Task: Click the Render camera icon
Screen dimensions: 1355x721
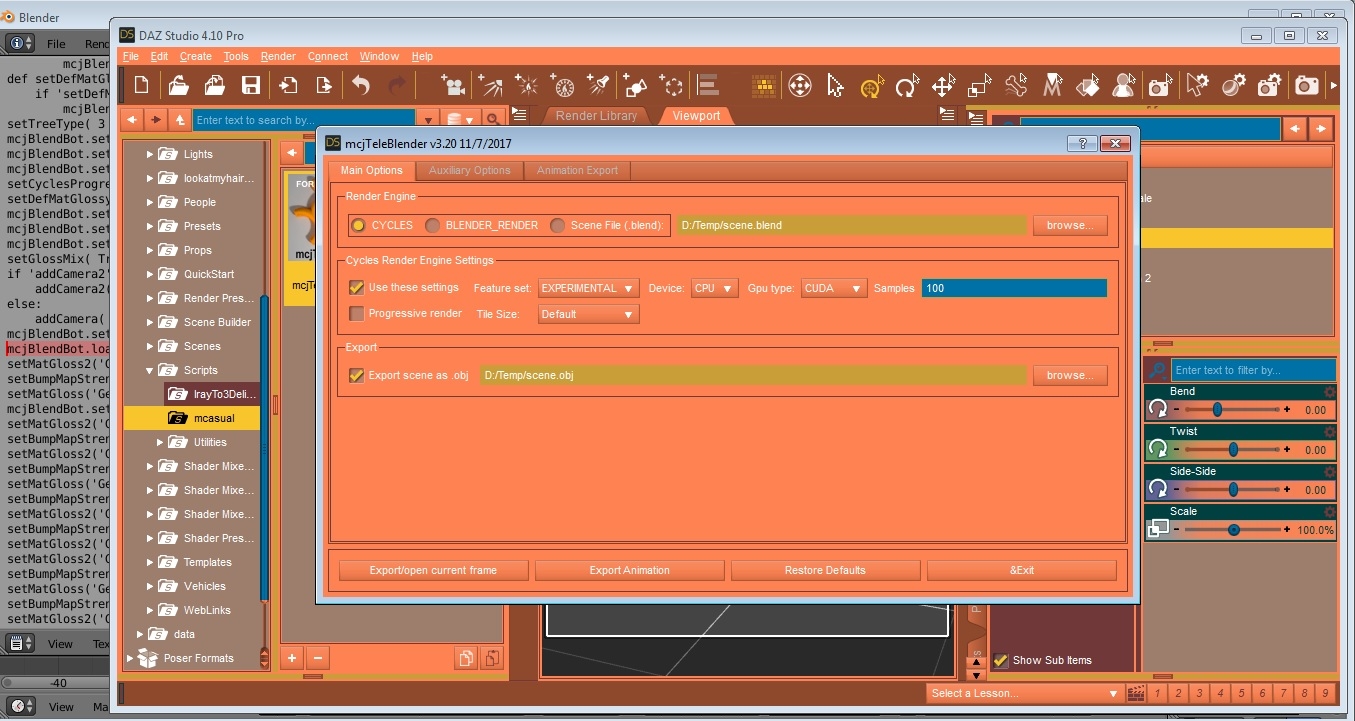Action: [x=1306, y=86]
